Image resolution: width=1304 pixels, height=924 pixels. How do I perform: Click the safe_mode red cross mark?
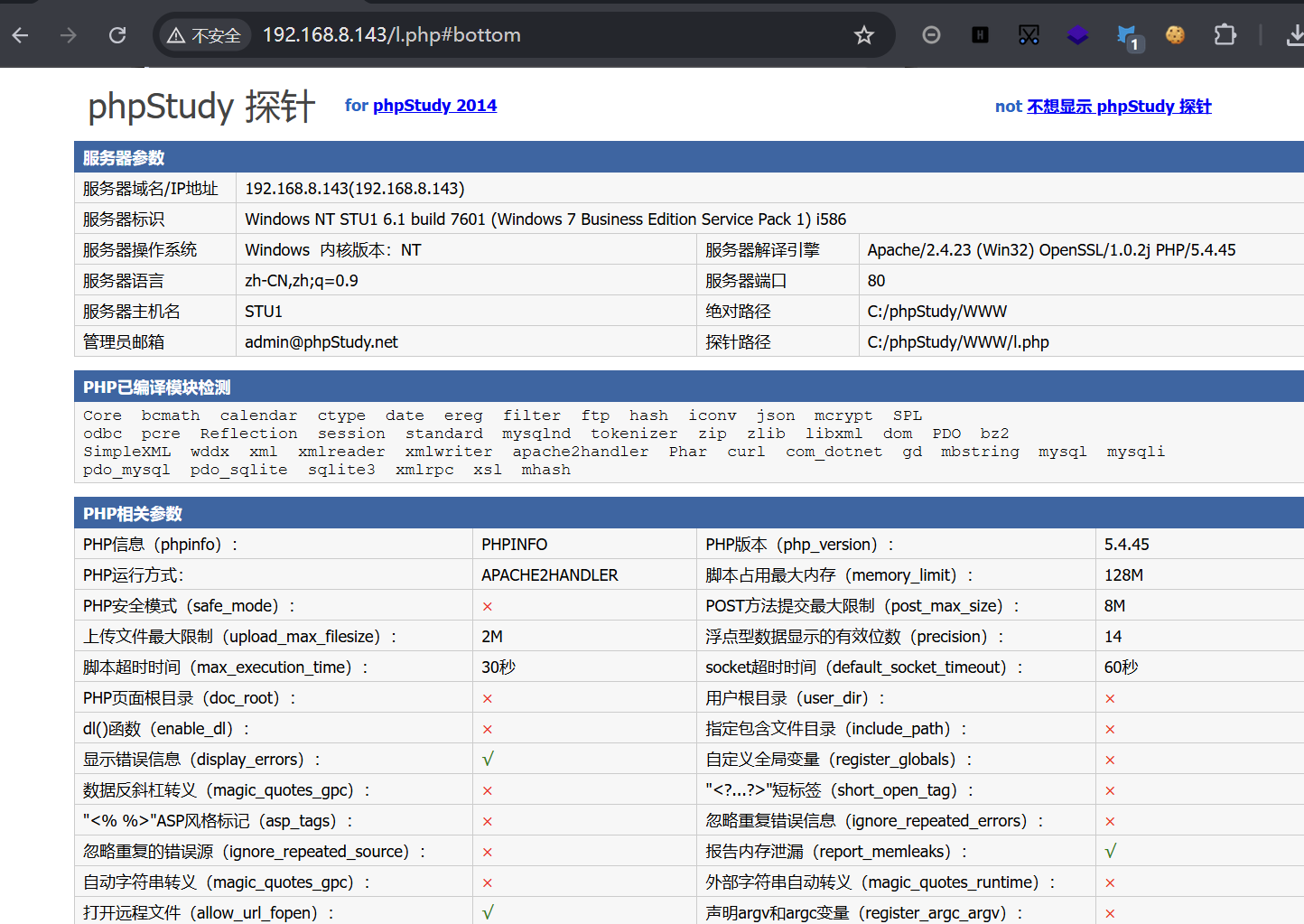(x=487, y=607)
